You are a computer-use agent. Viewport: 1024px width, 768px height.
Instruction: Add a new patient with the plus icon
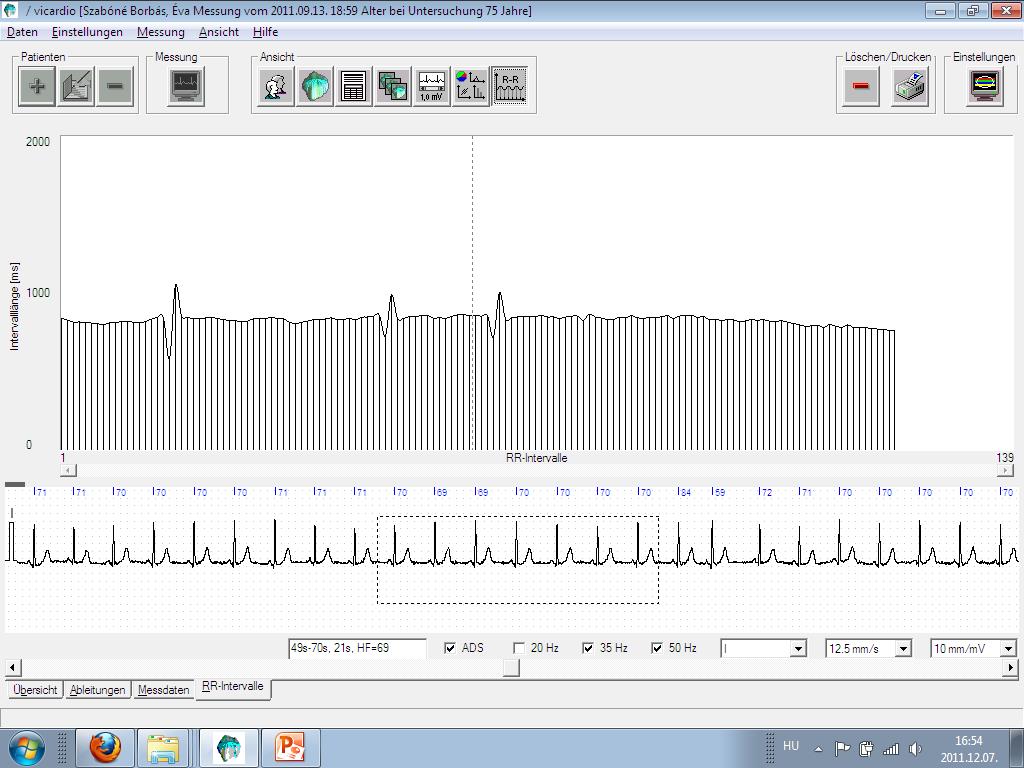[37, 86]
